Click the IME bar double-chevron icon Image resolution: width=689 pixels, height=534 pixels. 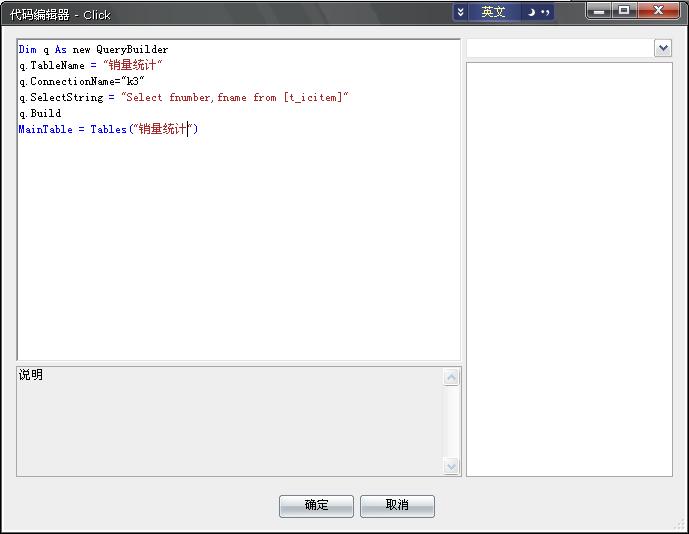[461, 12]
